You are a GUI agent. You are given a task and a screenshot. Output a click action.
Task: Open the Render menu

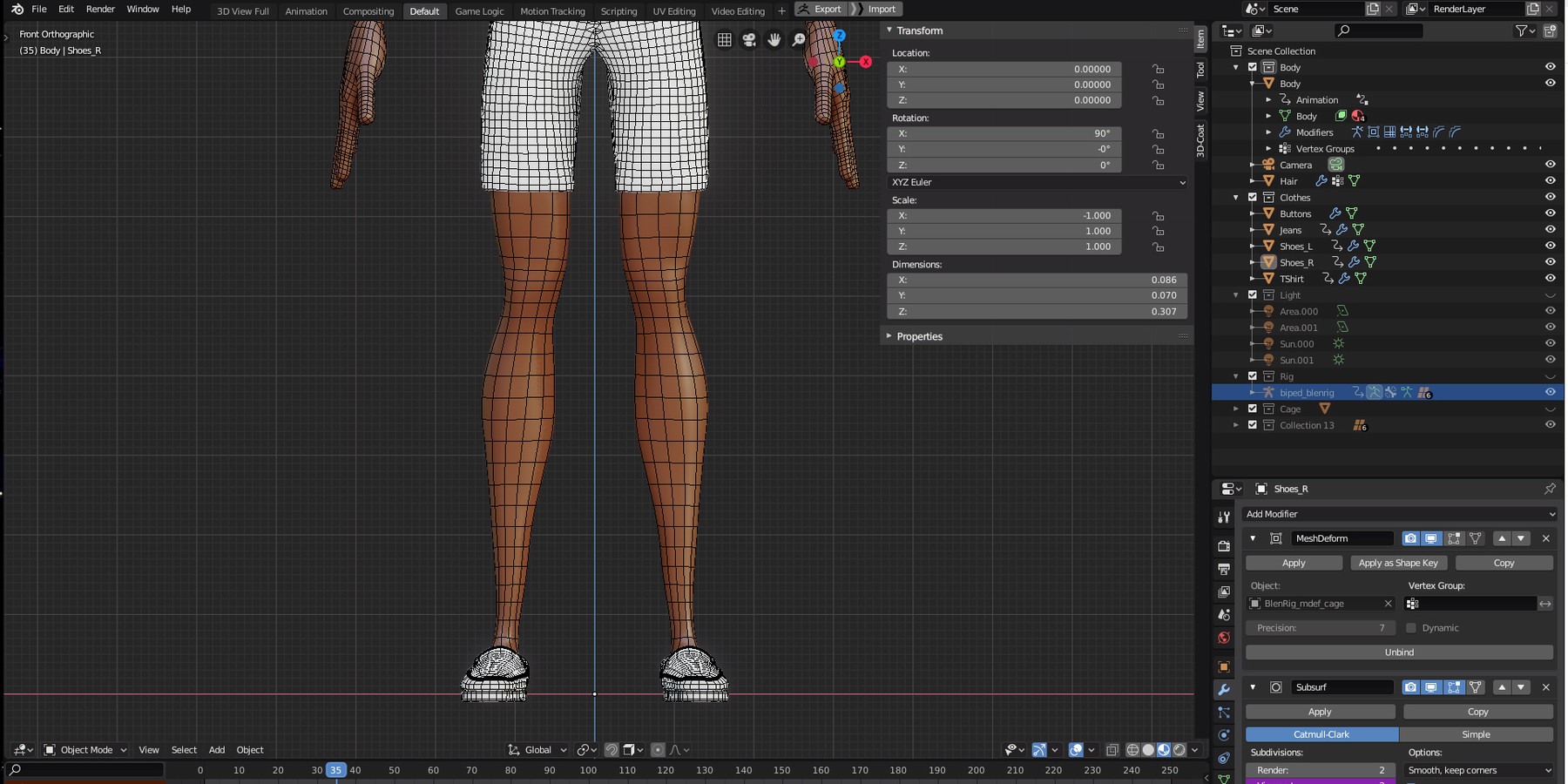click(x=100, y=9)
